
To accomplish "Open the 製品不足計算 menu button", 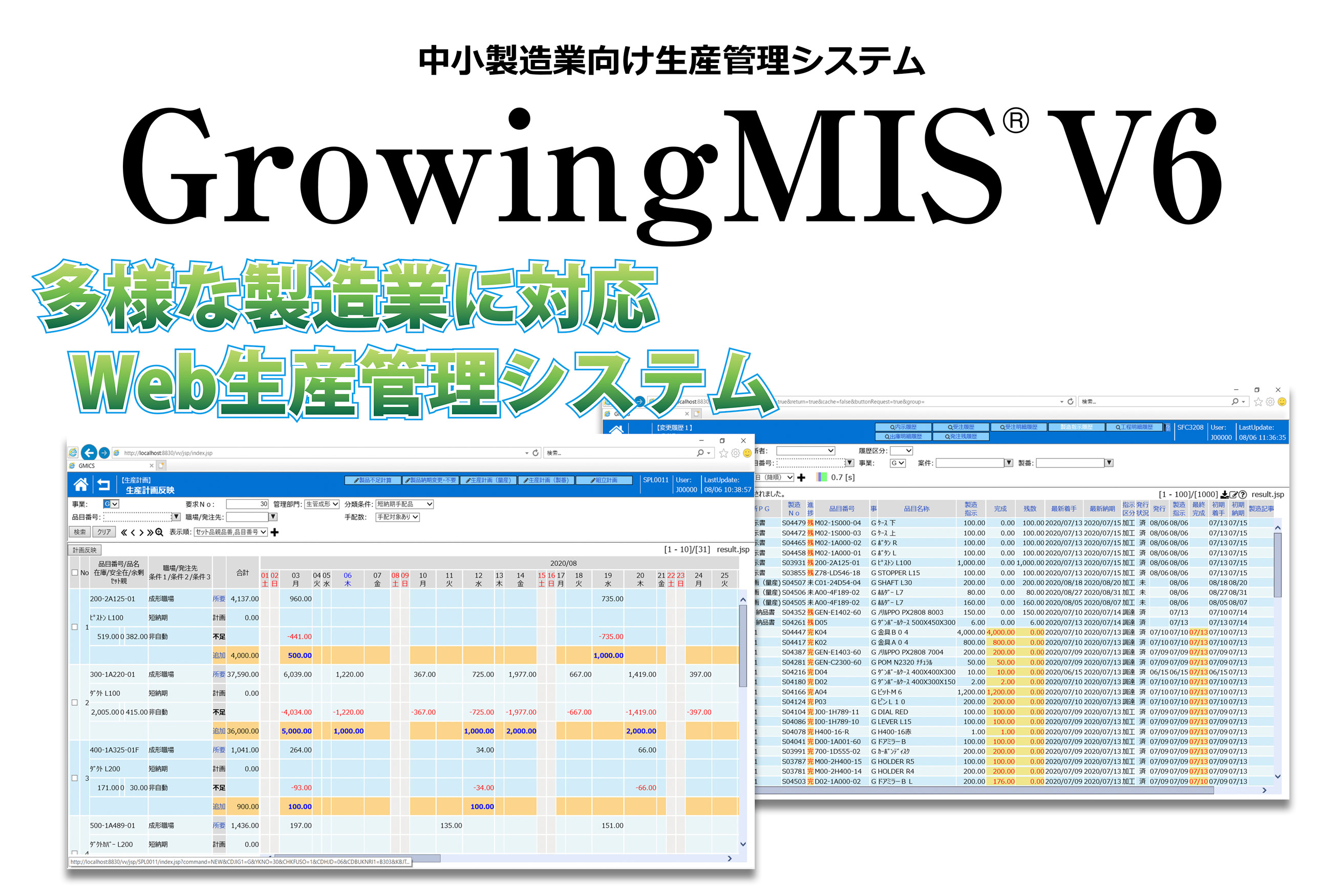I will pos(373,481).
